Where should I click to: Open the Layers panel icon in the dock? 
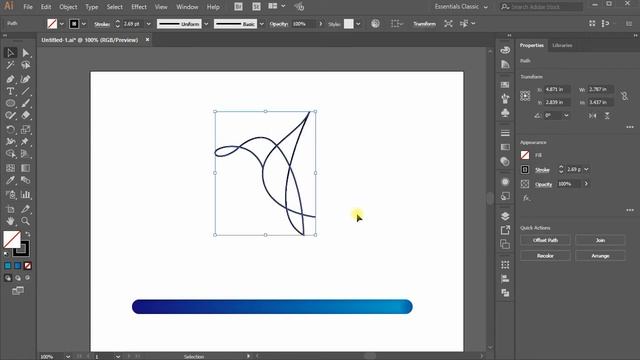point(505,216)
